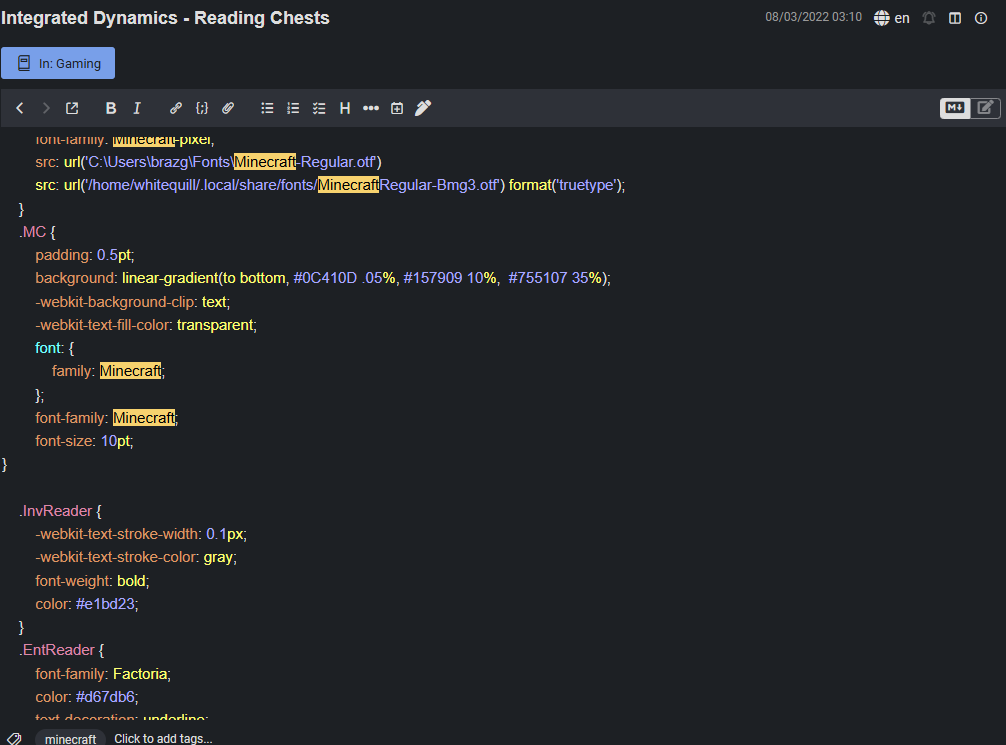Insert a hyperlink
The width and height of the screenshot is (1006, 745).
[x=176, y=108]
